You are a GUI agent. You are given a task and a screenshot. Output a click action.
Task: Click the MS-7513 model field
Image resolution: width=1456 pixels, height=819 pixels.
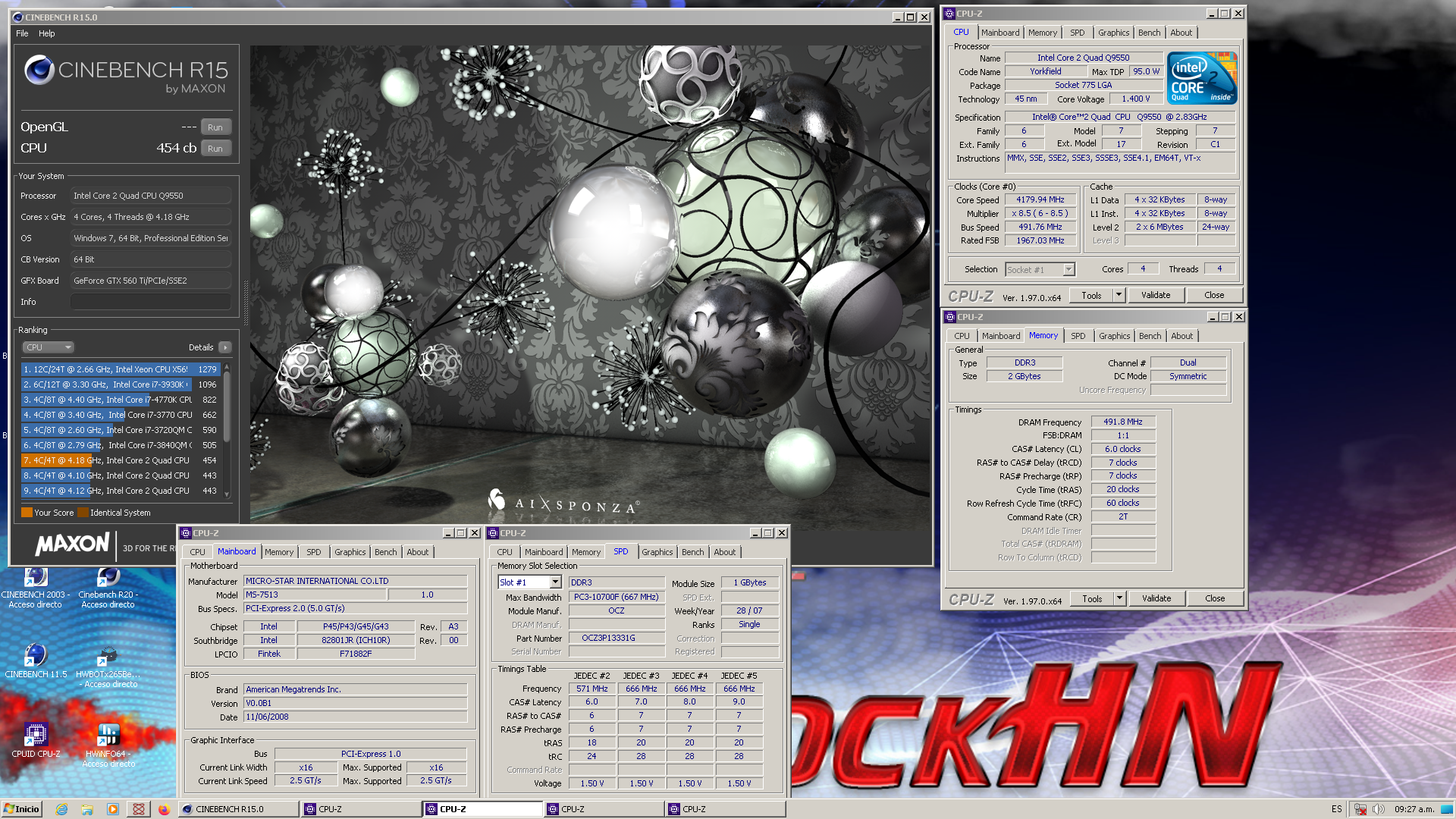coord(314,595)
